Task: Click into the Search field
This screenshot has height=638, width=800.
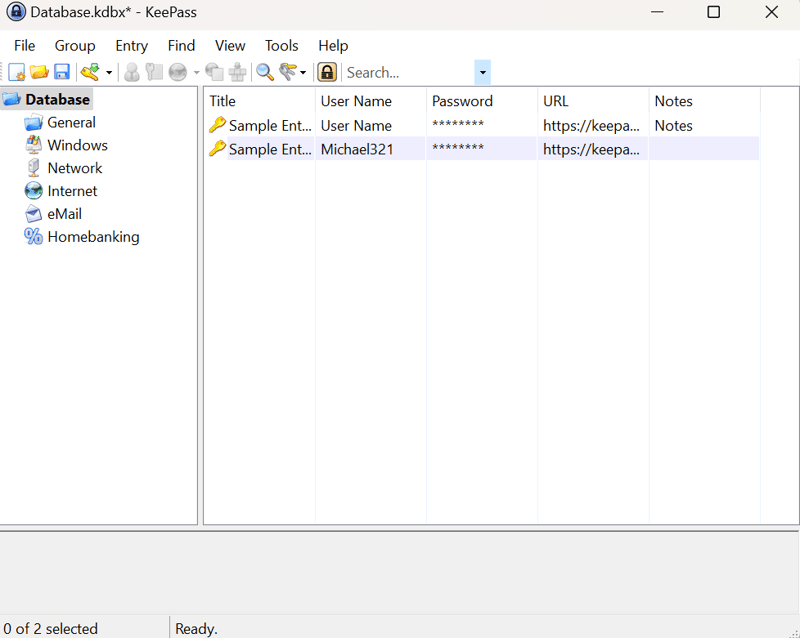Action: [x=409, y=72]
